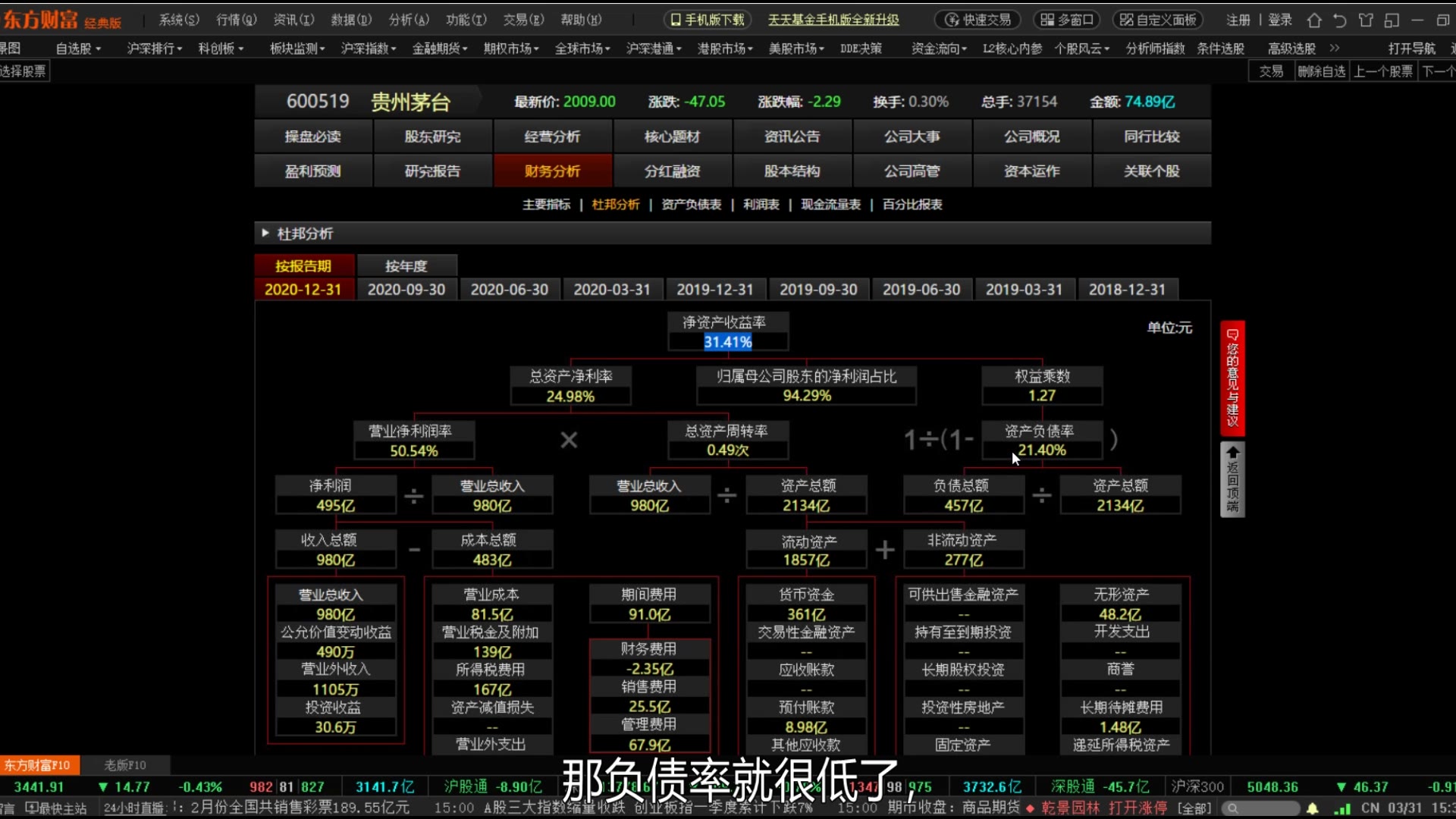Screen dimensions: 1456x819
Task: Open the 数据(D) menu
Action: 351,20
